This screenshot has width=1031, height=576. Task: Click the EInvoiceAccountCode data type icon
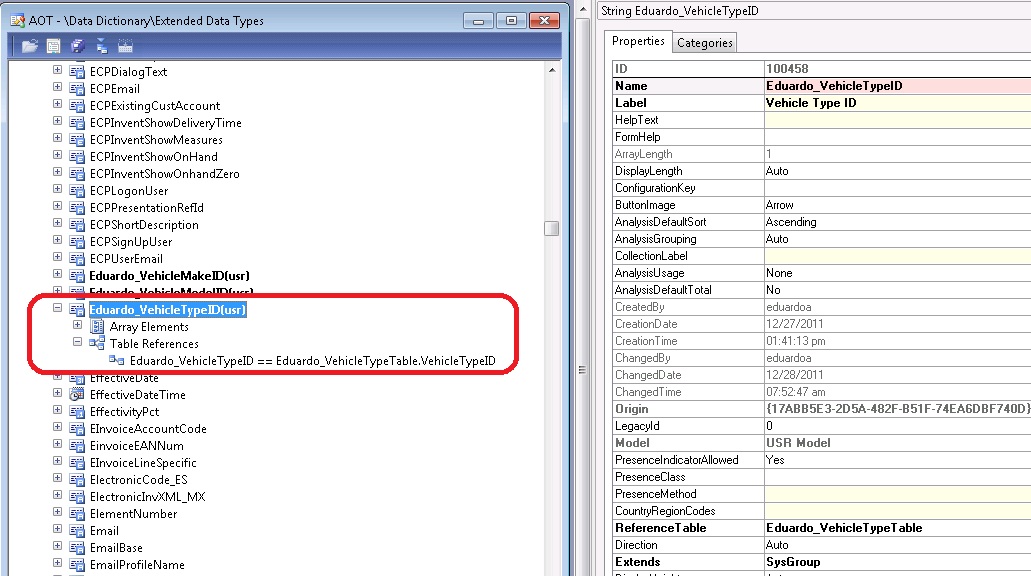(77, 429)
